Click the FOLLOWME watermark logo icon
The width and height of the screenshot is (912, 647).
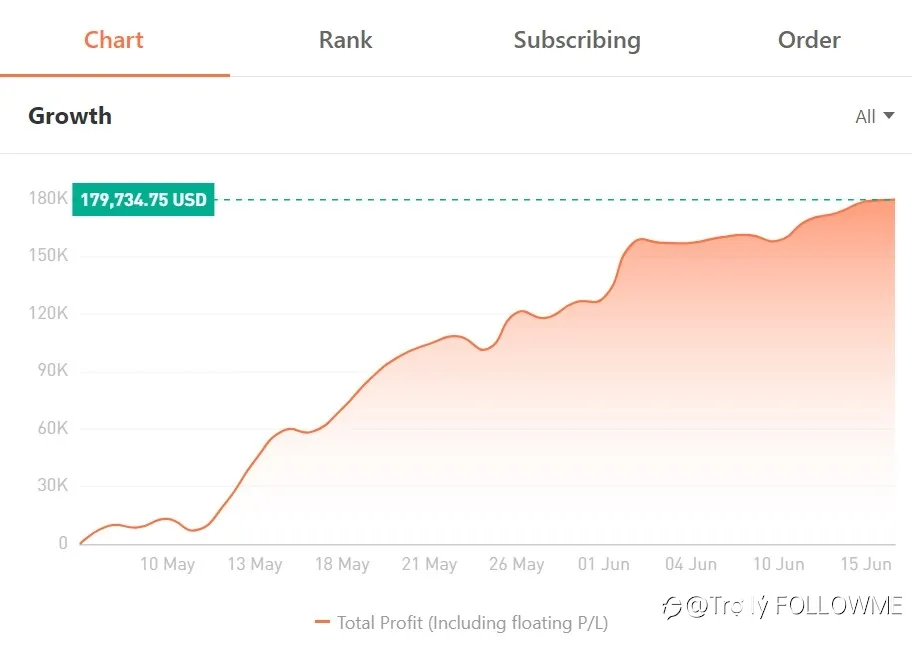(x=672, y=607)
